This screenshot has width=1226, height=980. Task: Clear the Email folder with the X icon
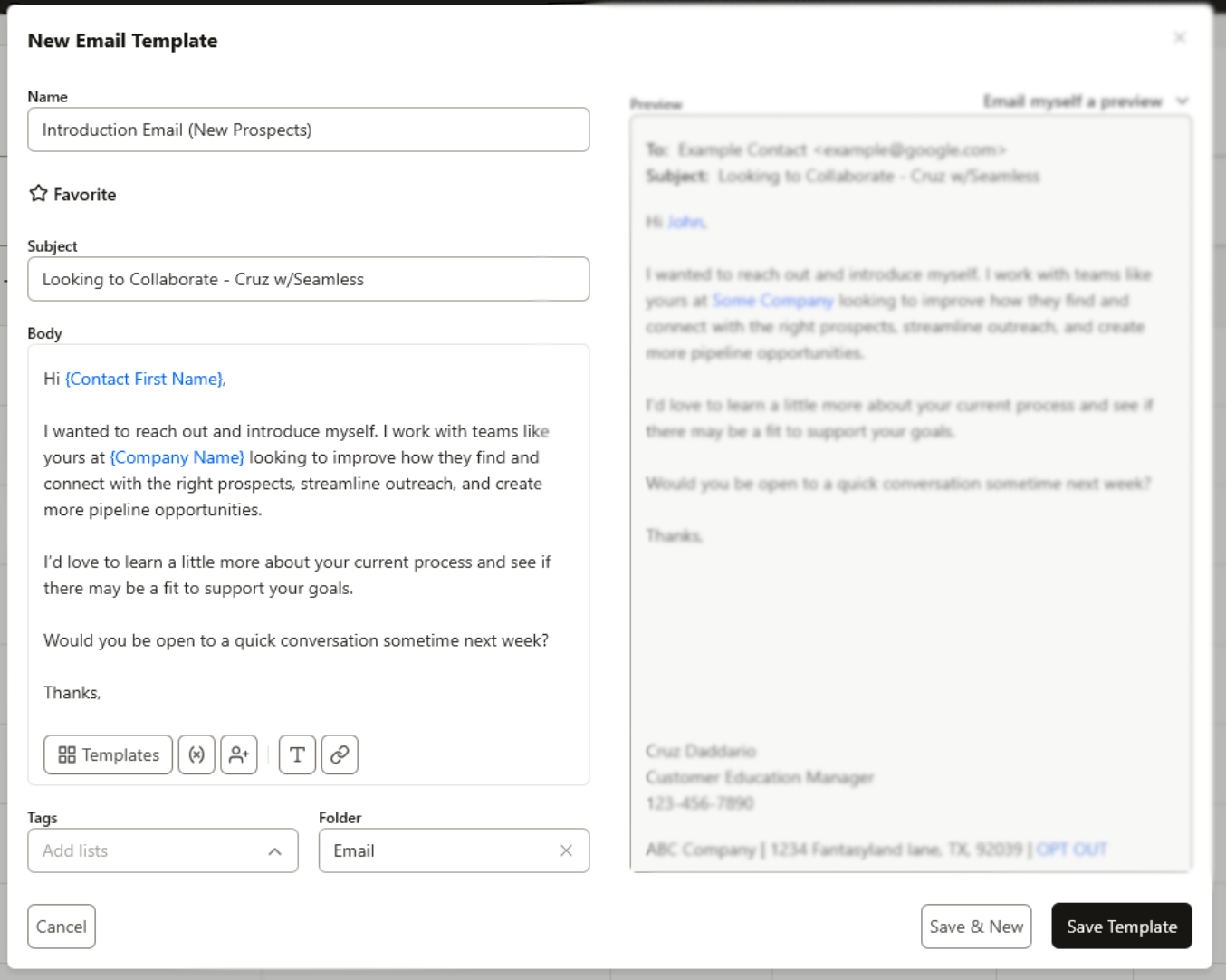click(566, 850)
